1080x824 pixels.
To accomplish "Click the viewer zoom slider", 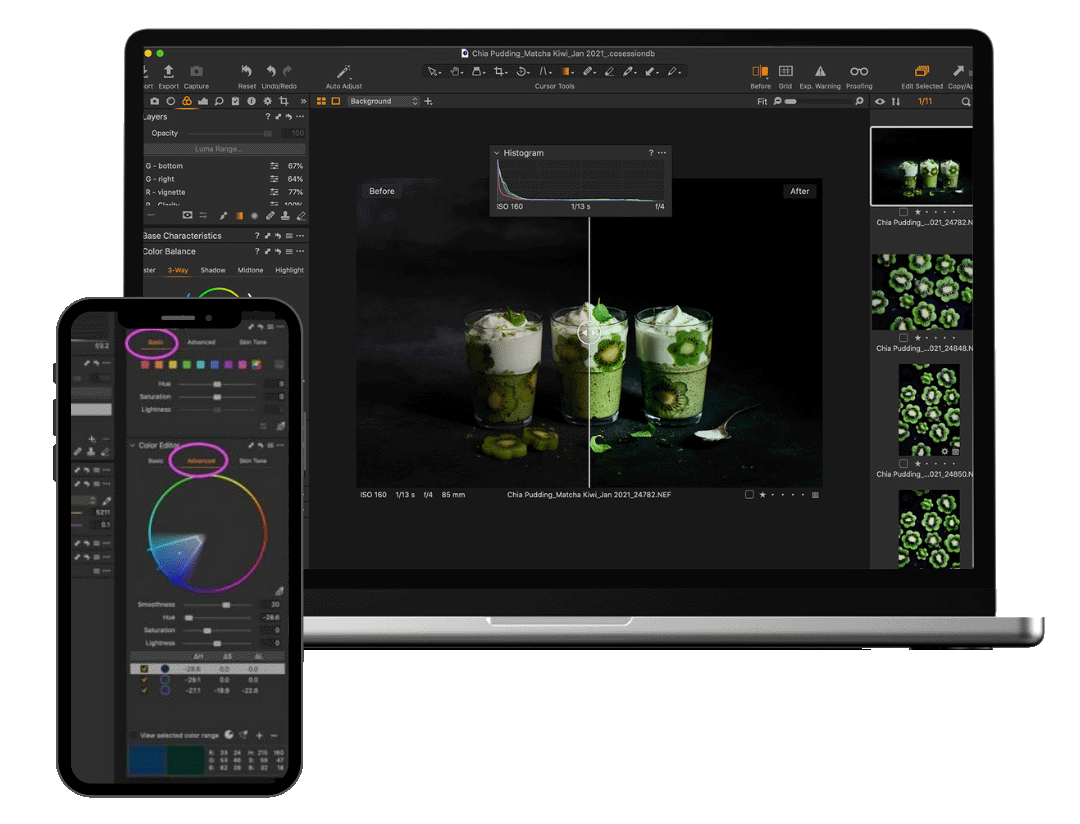I will tap(818, 101).
